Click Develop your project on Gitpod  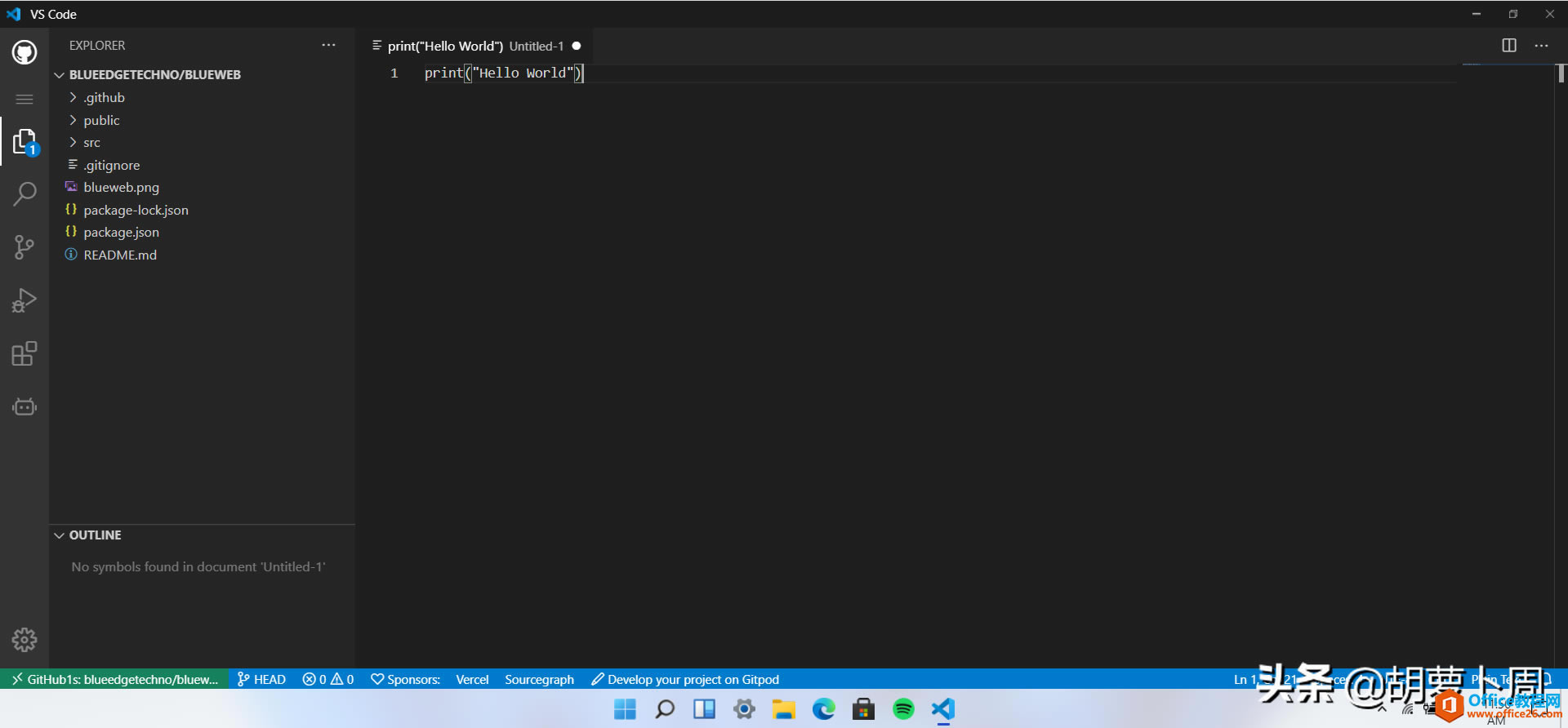(x=684, y=679)
